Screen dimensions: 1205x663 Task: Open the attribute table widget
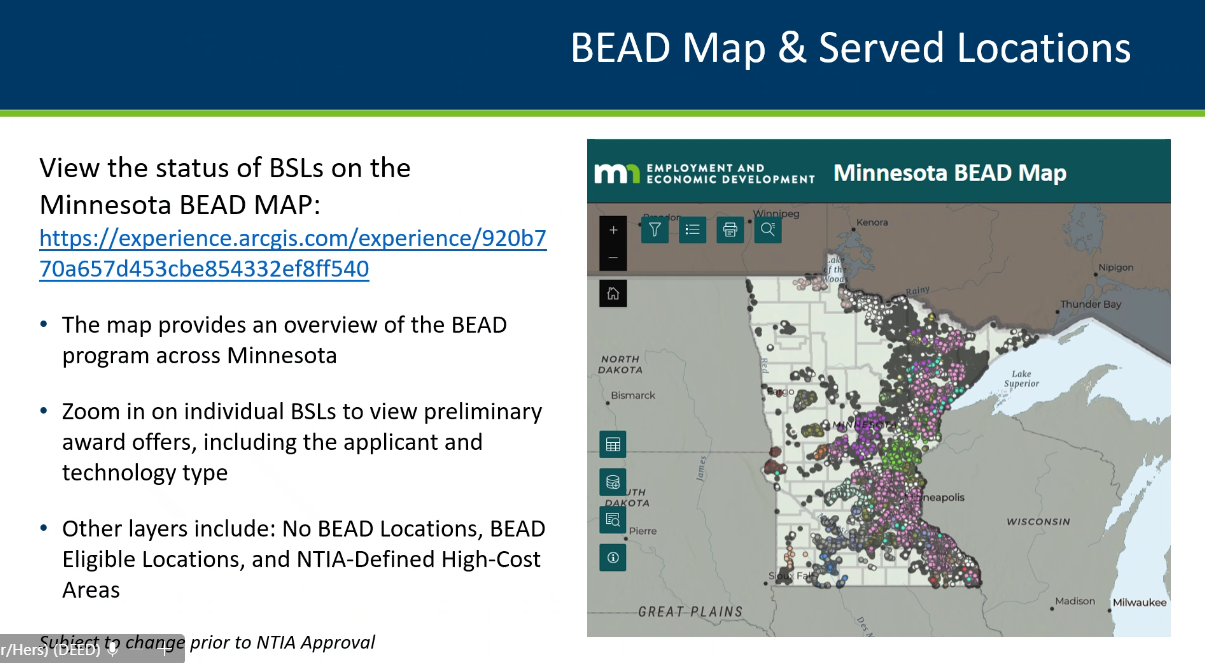[613, 445]
